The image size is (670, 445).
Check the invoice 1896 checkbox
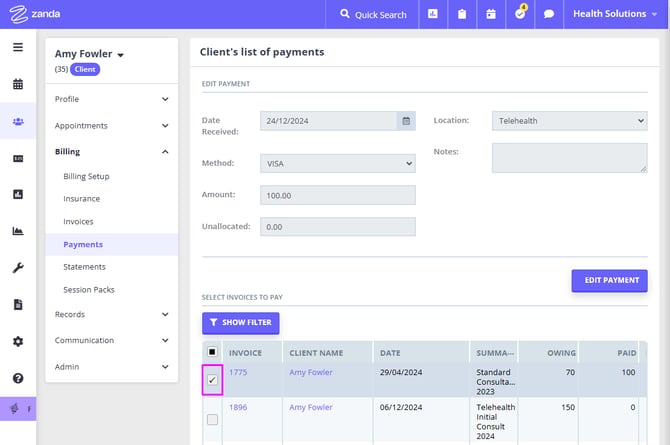[x=212, y=419]
